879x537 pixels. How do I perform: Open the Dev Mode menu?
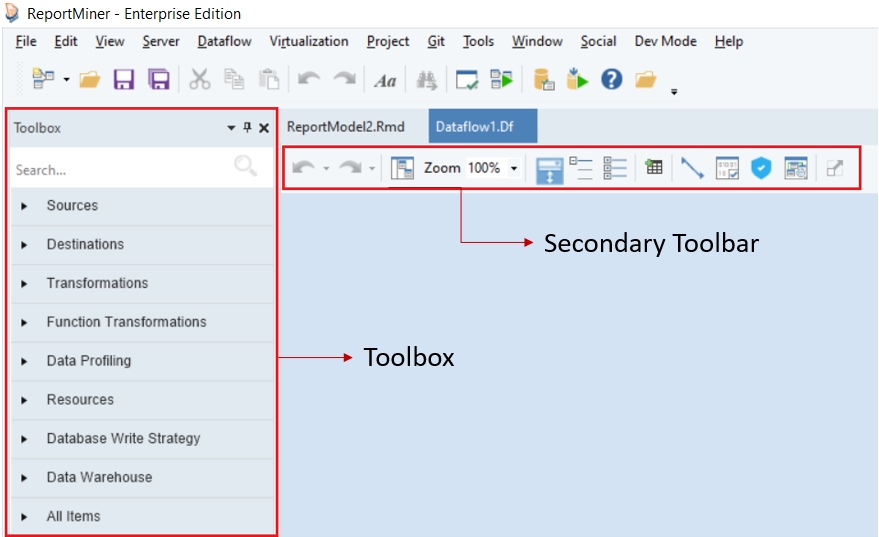(665, 41)
